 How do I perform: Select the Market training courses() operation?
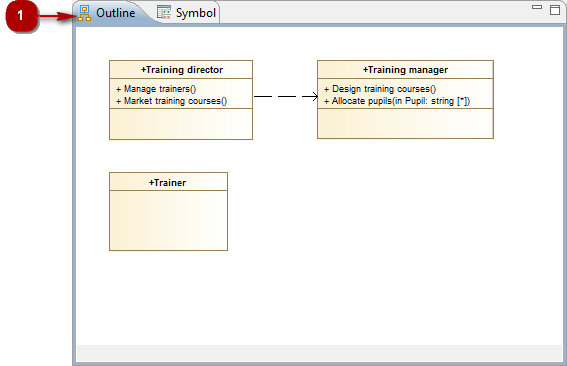(x=172, y=101)
